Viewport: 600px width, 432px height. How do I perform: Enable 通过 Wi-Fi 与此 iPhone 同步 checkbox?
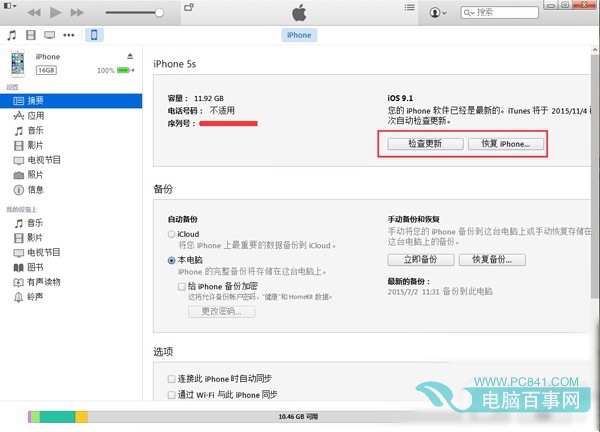point(171,395)
